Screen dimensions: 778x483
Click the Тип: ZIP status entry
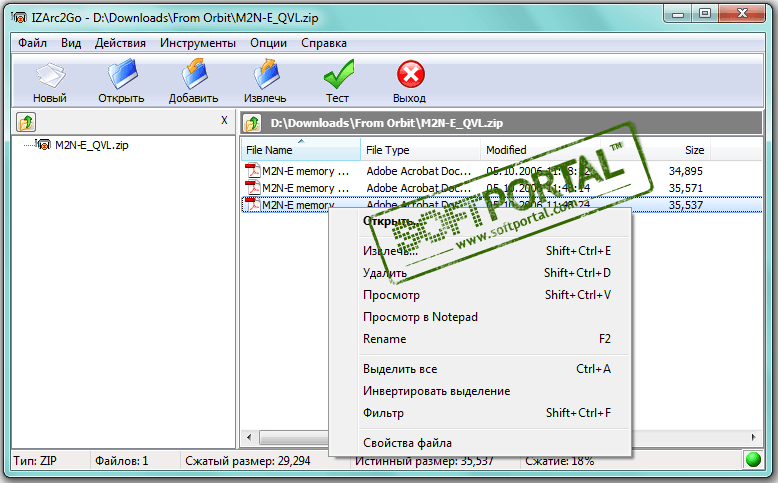[x=35, y=461]
